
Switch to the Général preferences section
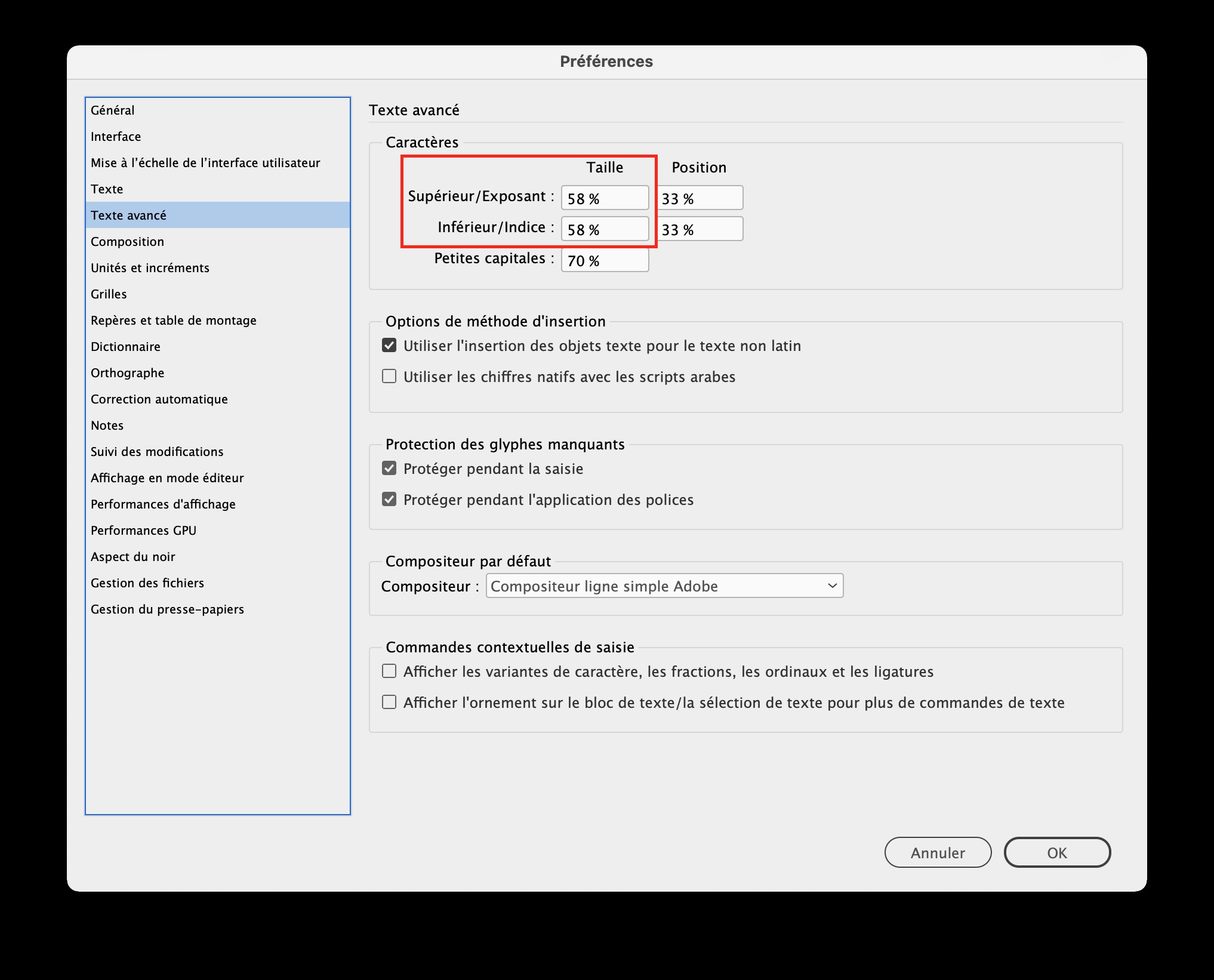click(112, 110)
